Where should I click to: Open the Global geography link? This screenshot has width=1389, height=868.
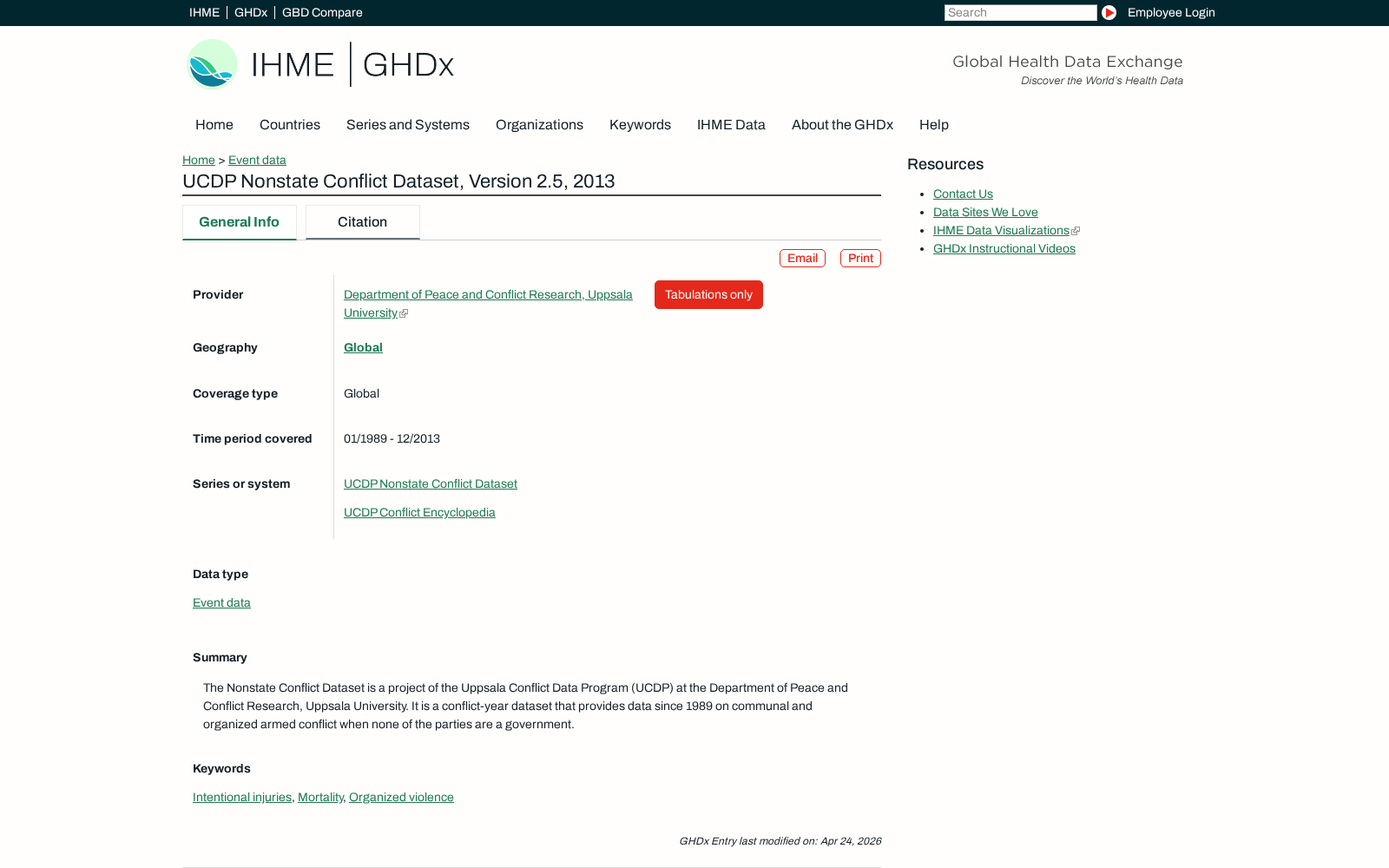[x=363, y=347]
